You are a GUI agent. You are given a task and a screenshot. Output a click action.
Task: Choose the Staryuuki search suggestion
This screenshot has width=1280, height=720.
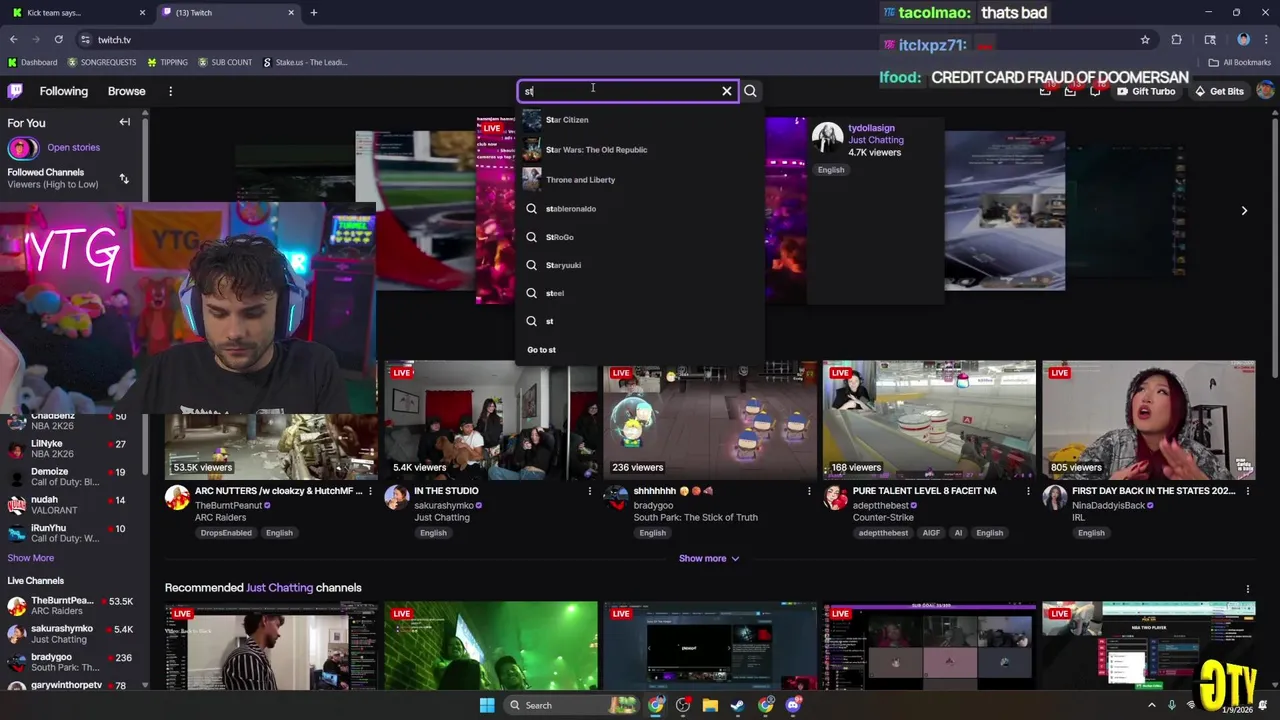coord(640,265)
